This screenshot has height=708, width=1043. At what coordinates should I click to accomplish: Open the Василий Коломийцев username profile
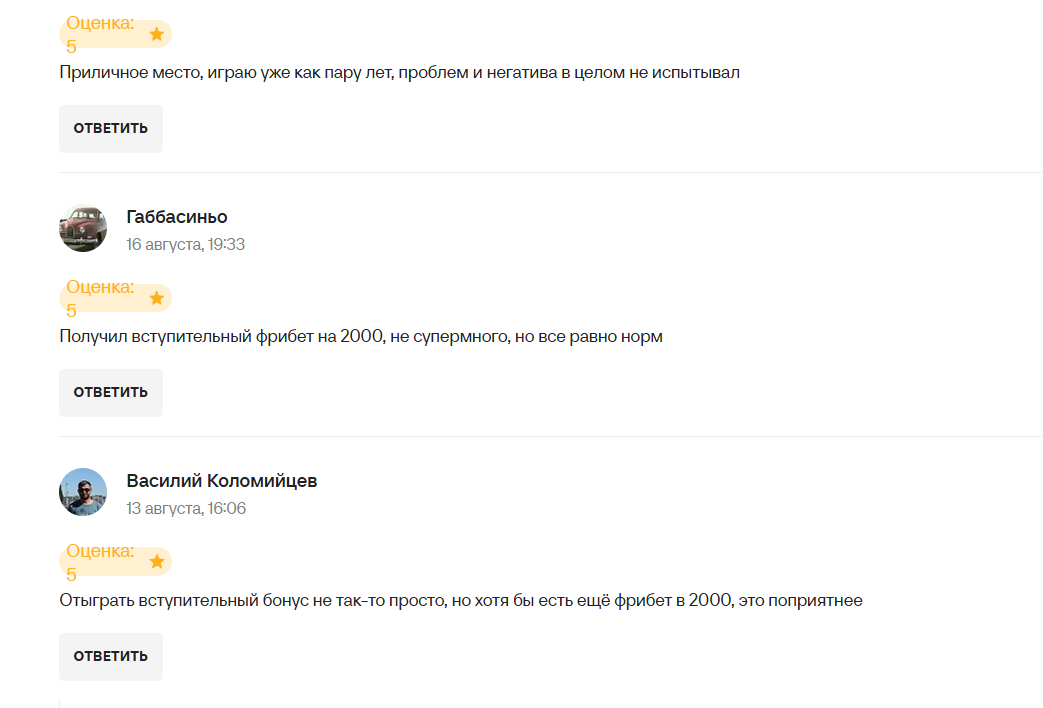(x=222, y=480)
